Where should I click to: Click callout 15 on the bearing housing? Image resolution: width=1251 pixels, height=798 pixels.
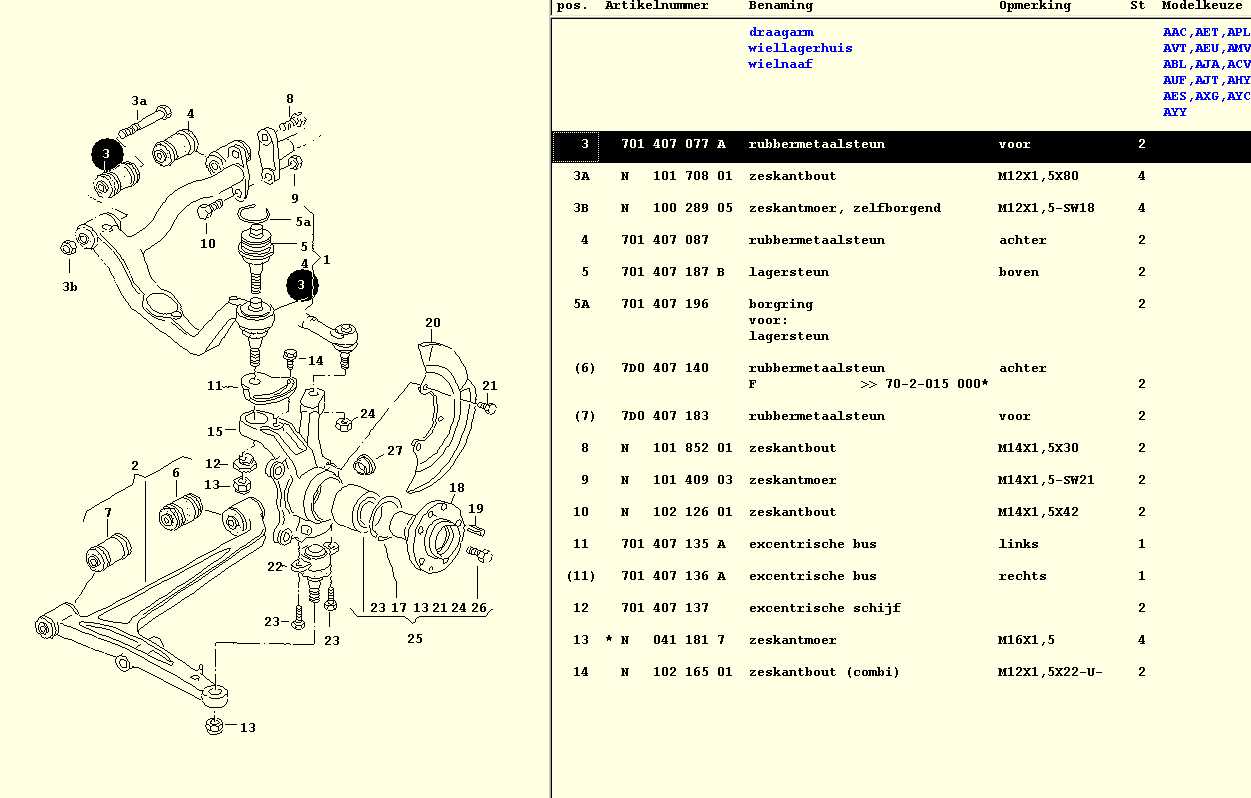[215, 432]
